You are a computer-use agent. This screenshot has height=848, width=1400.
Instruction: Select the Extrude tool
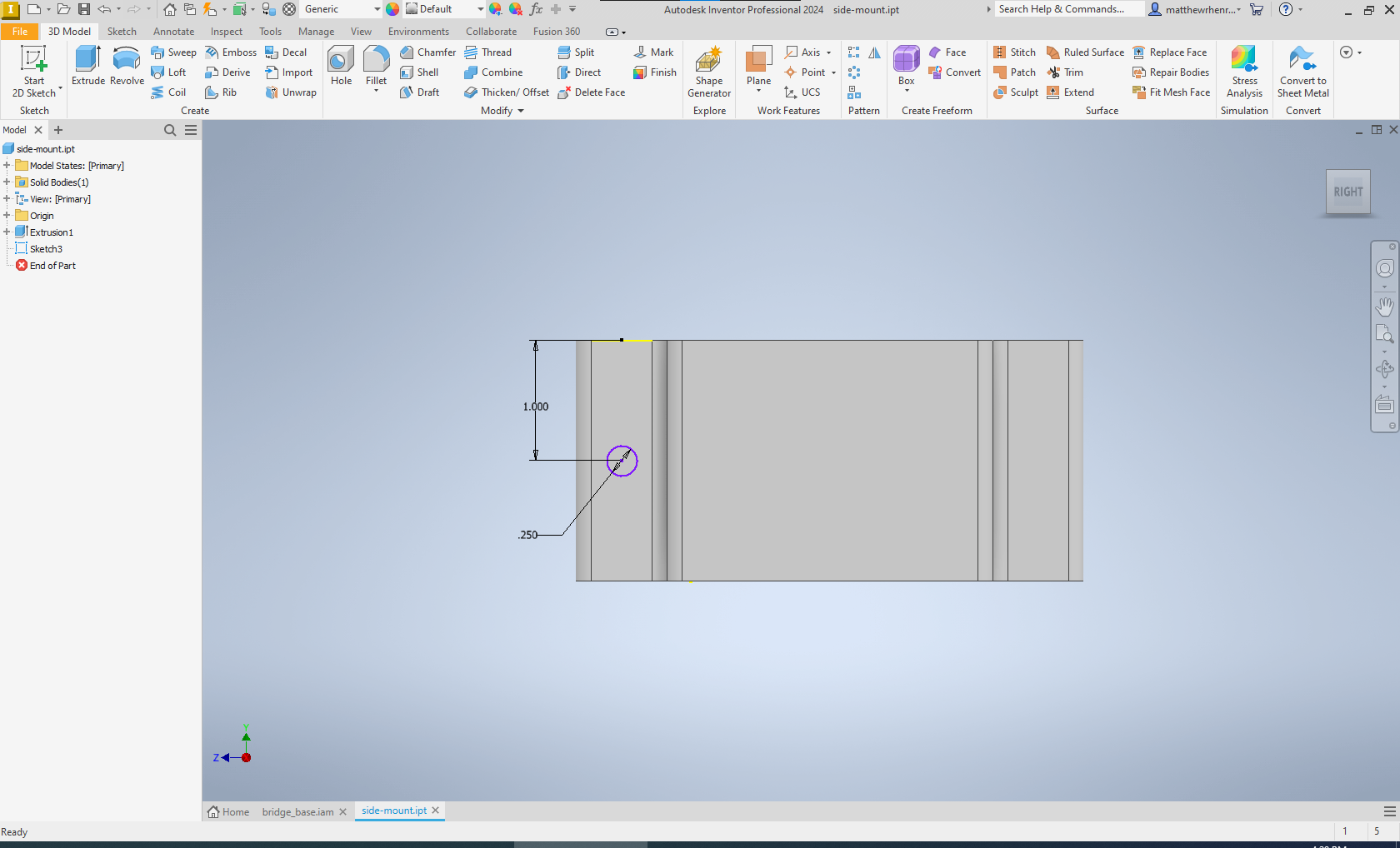[87, 66]
